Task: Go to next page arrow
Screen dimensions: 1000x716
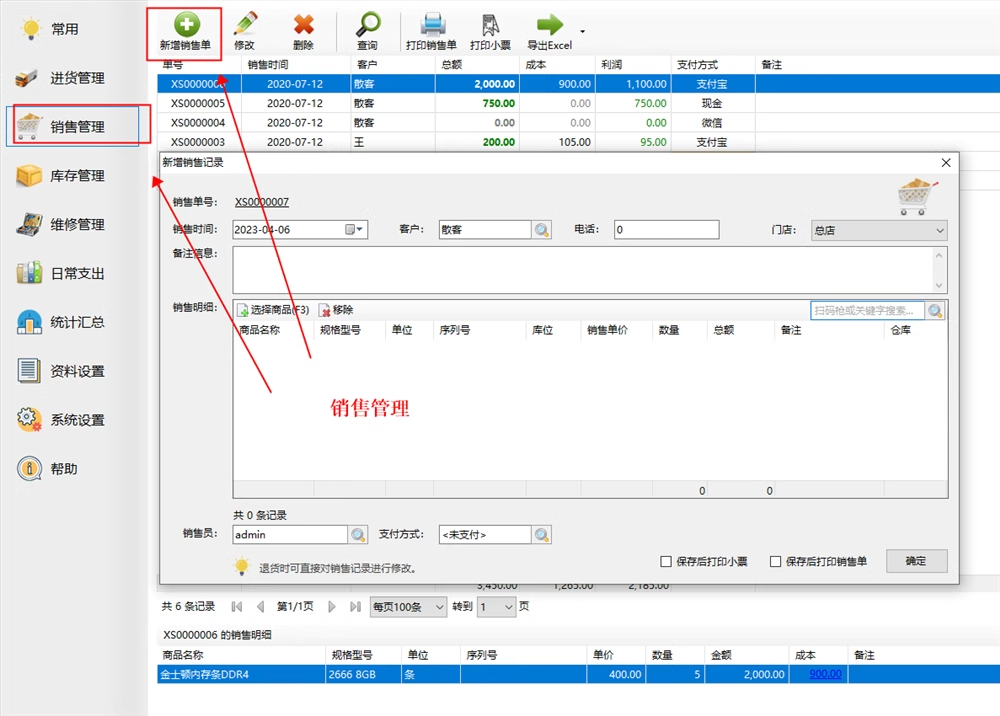Action: [332, 606]
